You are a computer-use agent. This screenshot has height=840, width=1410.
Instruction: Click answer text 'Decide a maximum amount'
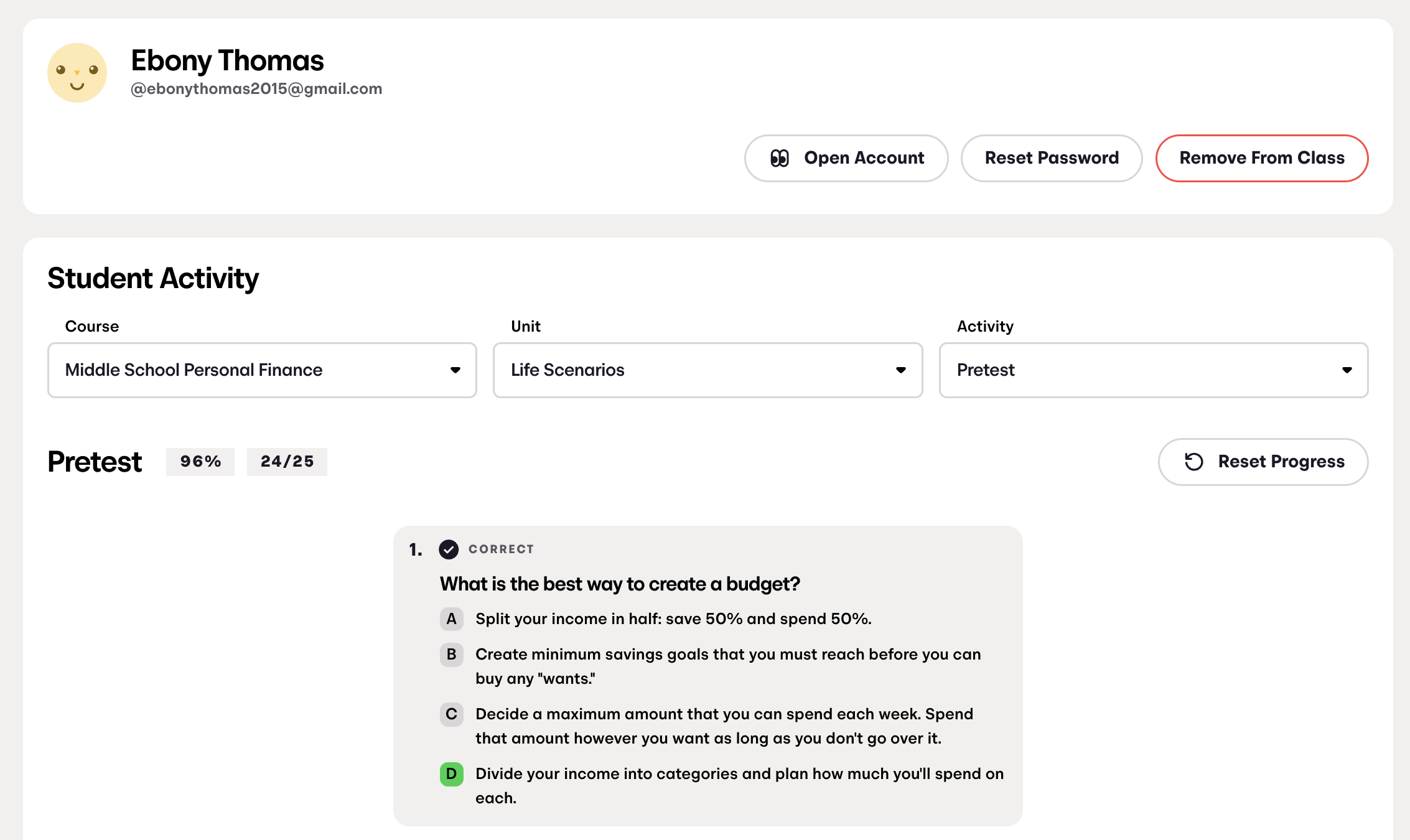[724, 726]
